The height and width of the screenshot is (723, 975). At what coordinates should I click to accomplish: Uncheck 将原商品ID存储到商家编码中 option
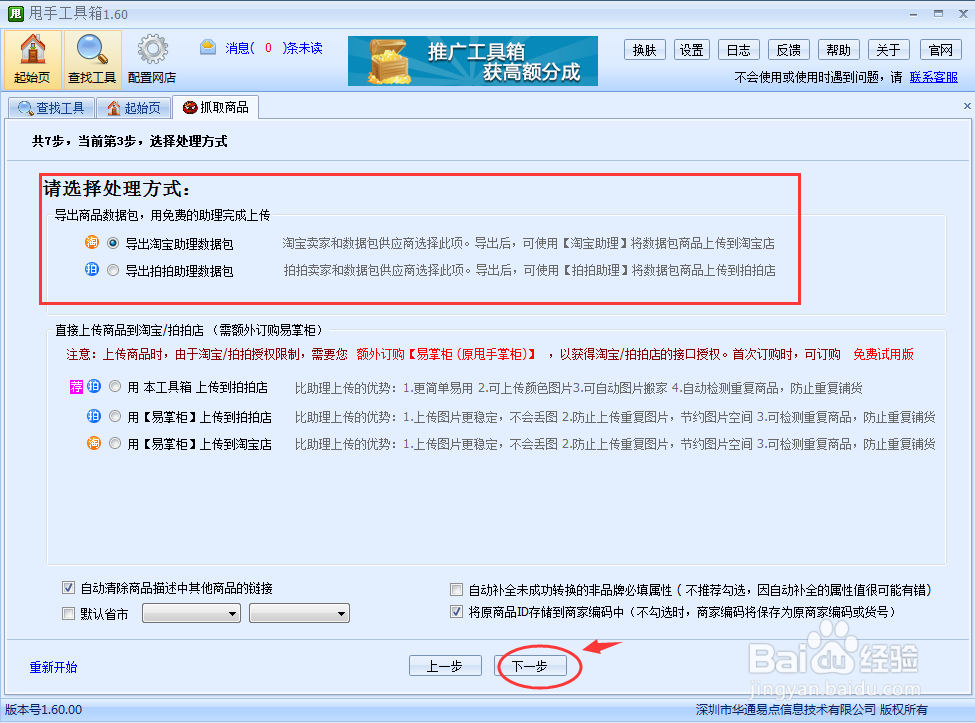click(x=456, y=611)
